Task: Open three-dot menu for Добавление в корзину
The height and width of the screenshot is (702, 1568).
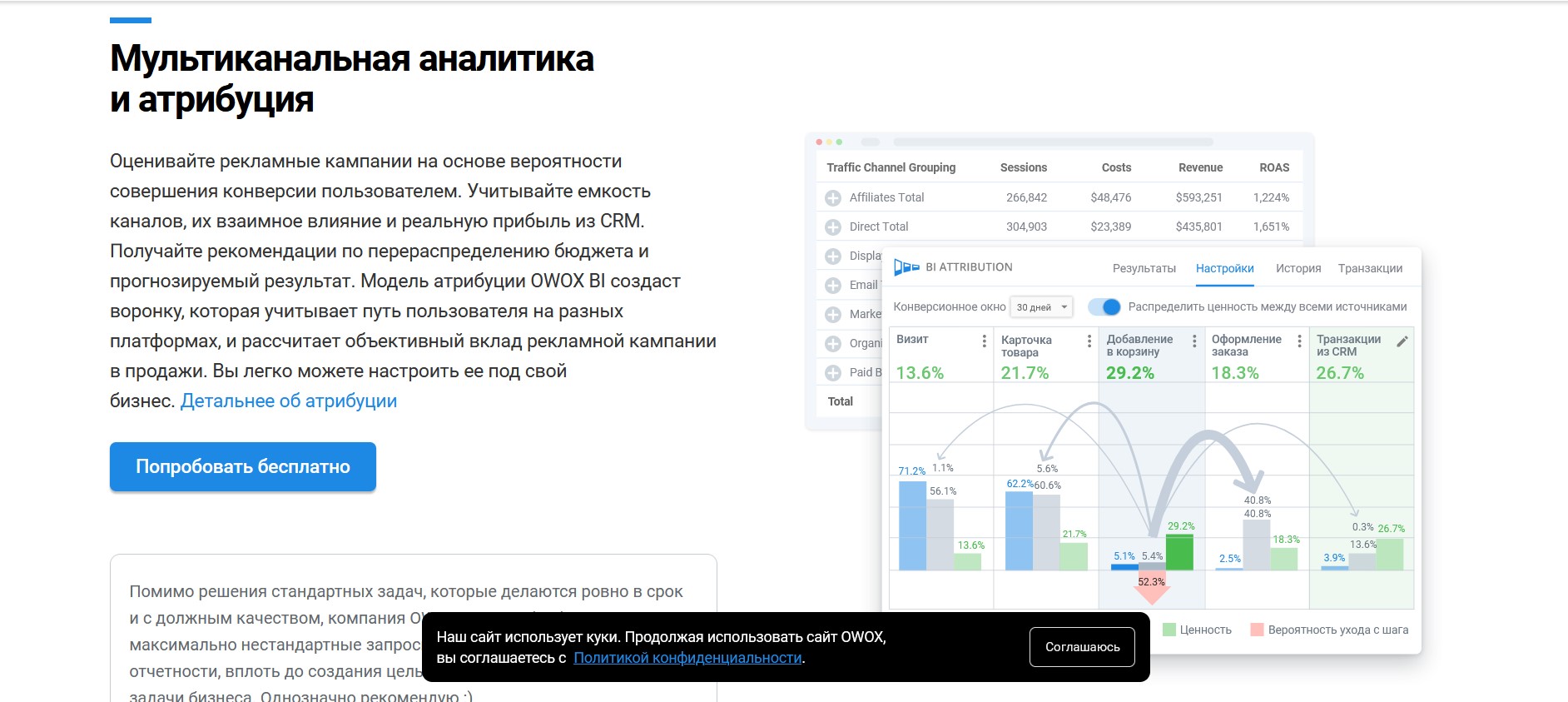Action: coord(1194,341)
